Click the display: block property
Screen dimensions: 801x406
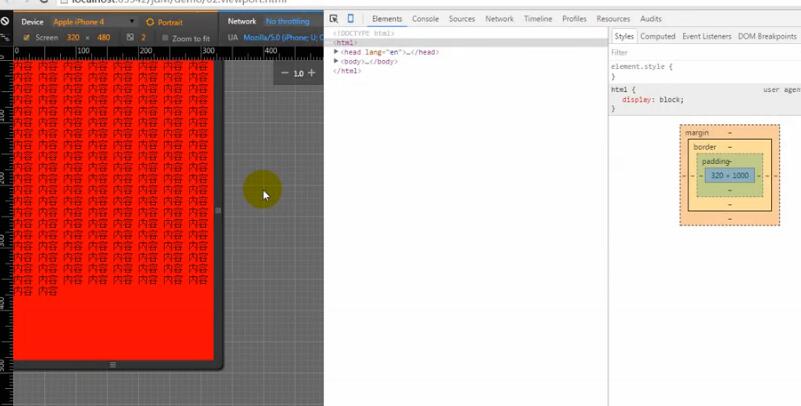tap(653, 100)
